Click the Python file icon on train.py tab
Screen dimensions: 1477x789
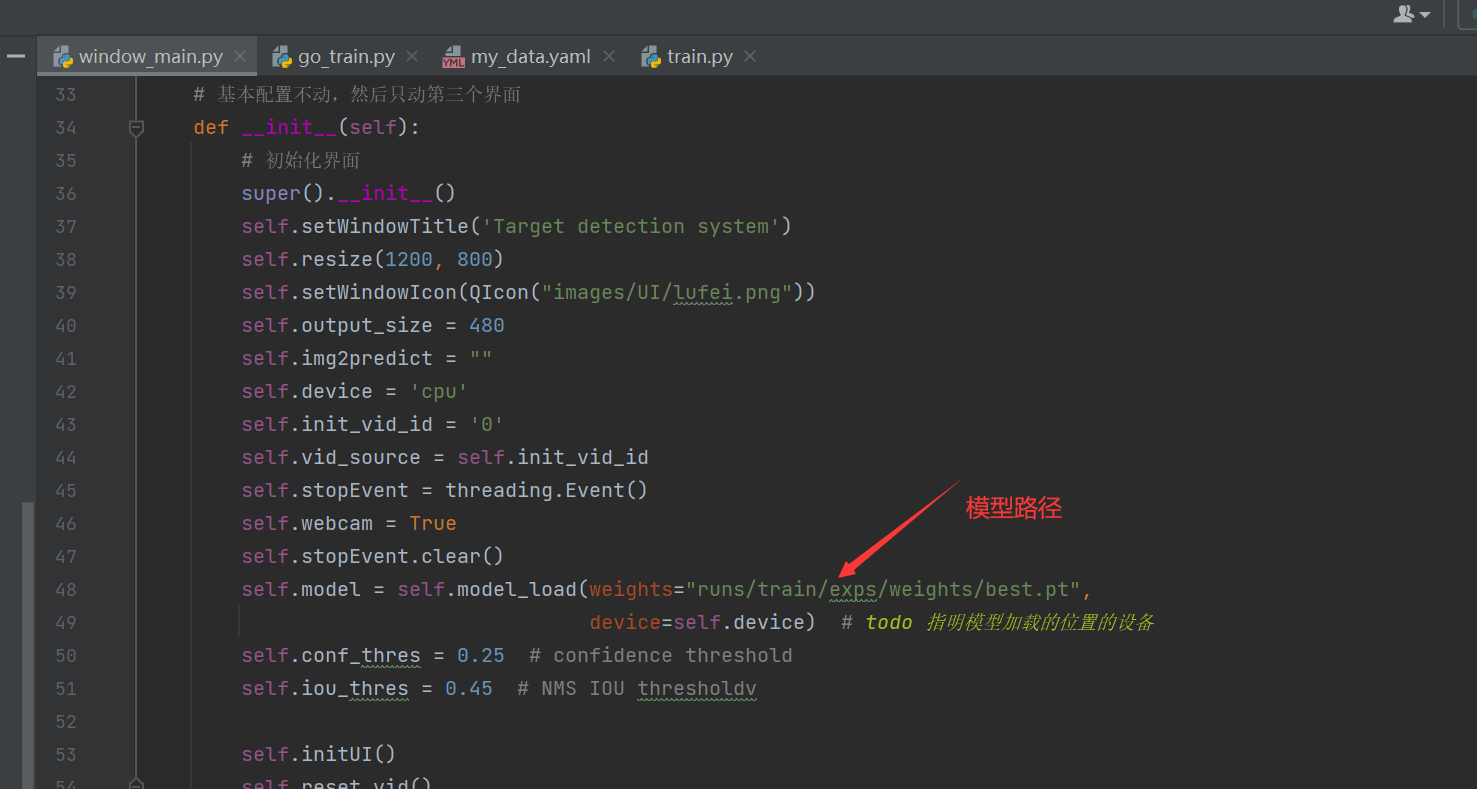tap(652, 56)
